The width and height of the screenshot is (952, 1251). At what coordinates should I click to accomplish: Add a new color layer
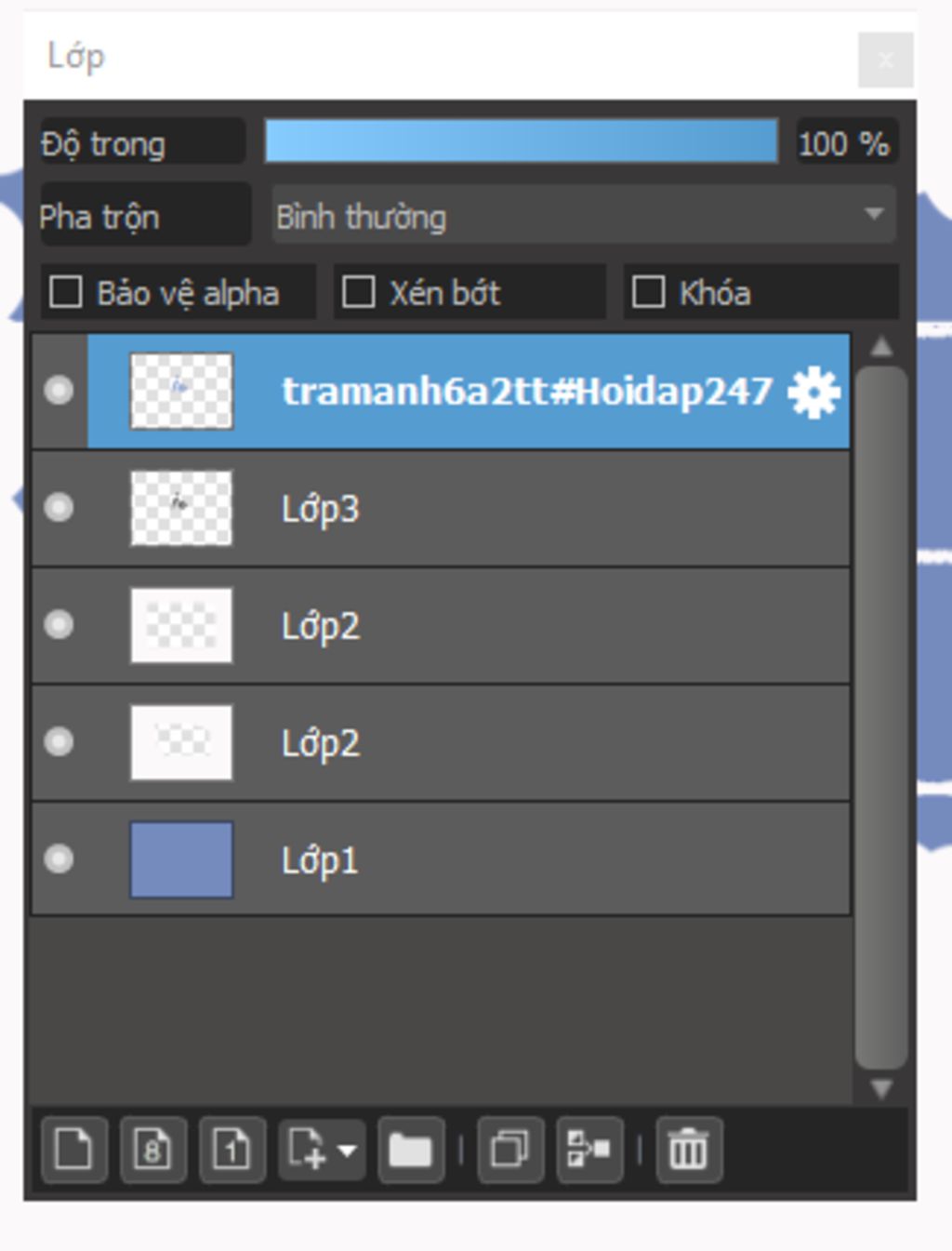(74, 1151)
